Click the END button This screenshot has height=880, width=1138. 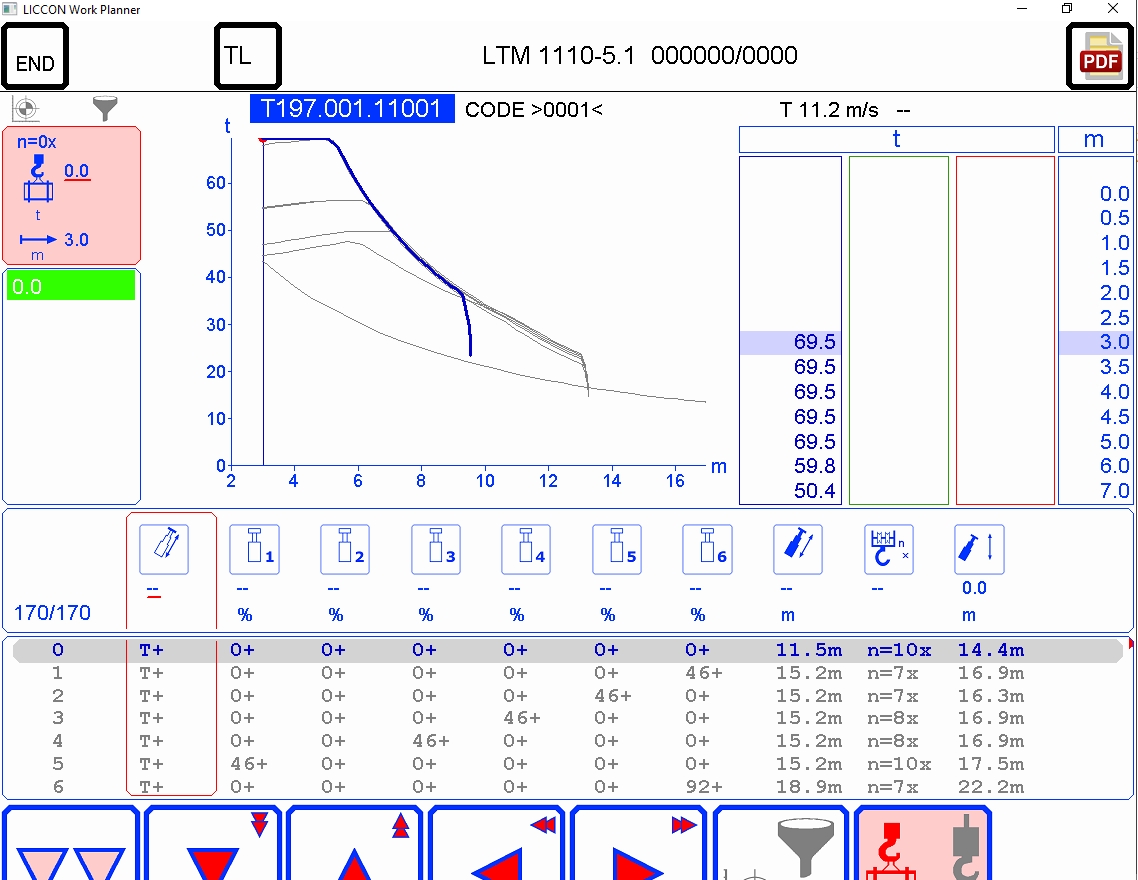(x=35, y=56)
